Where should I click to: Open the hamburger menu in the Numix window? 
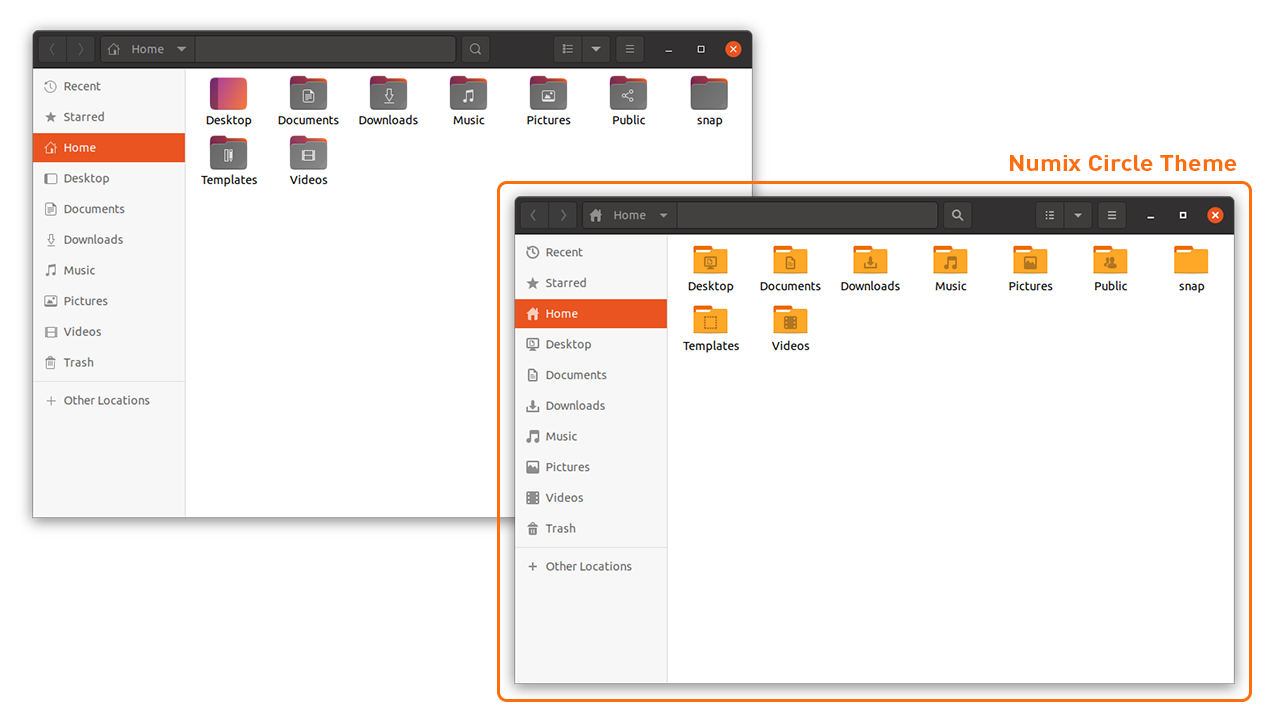point(1111,215)
